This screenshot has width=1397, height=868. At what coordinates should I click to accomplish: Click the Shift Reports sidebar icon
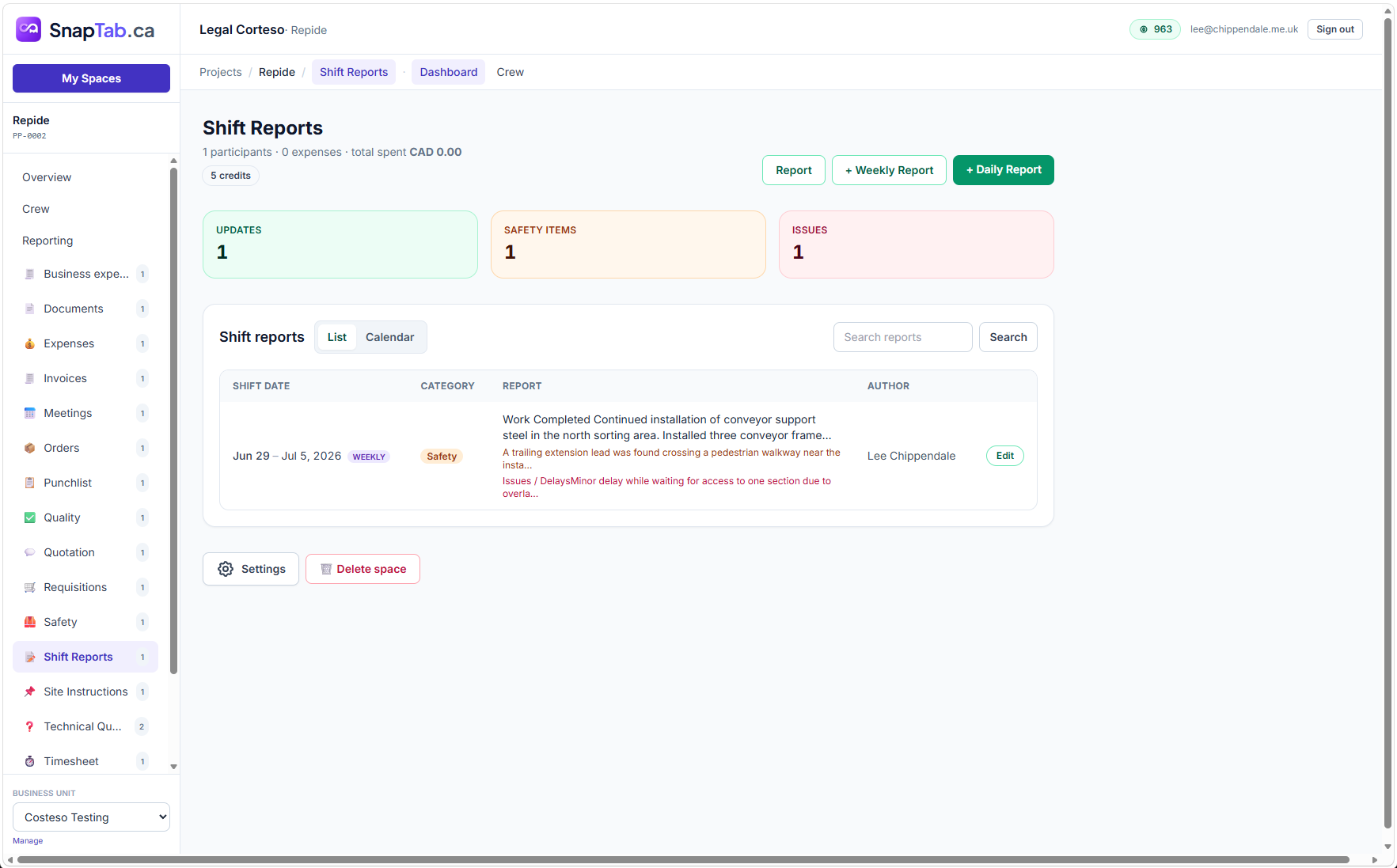(29, 657)
